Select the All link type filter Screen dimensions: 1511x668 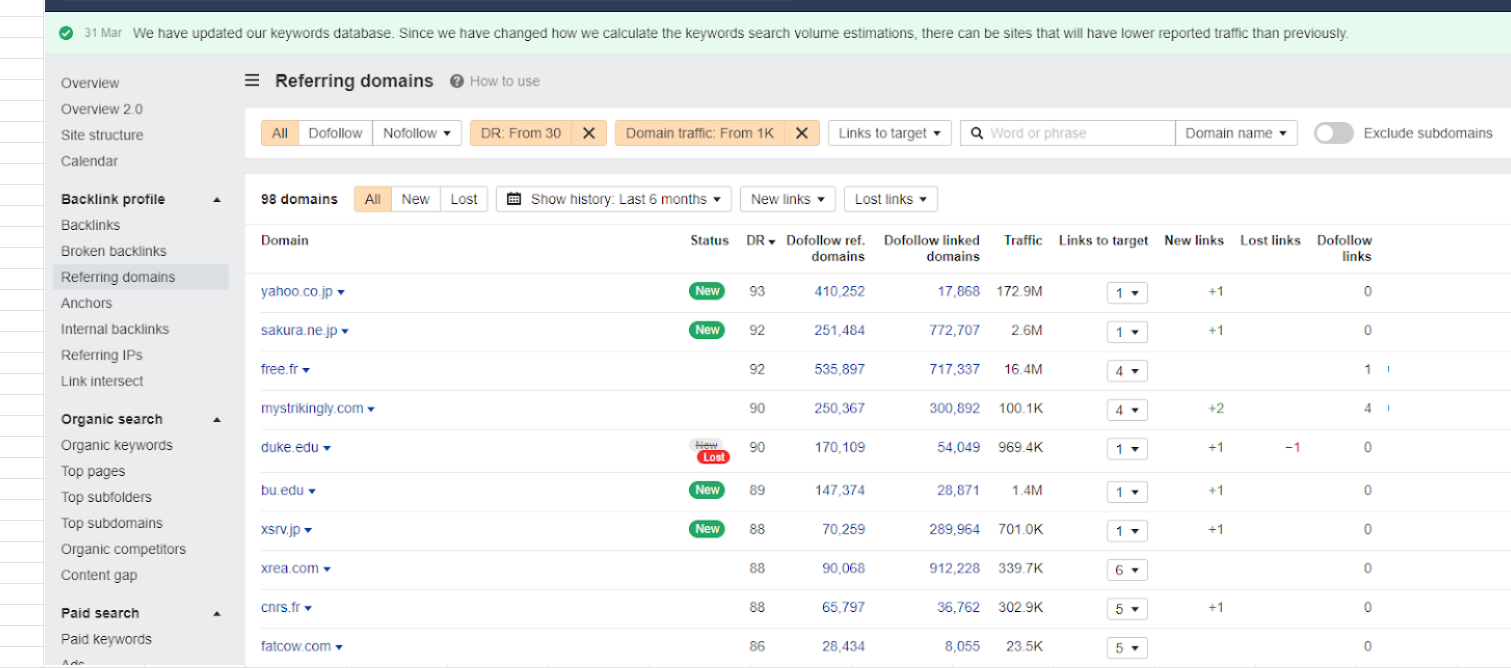tap(279, 133)
